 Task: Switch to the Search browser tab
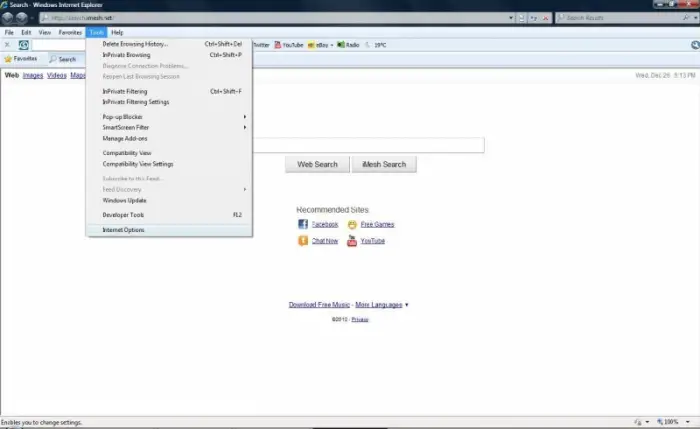click(x=65, y=59)
